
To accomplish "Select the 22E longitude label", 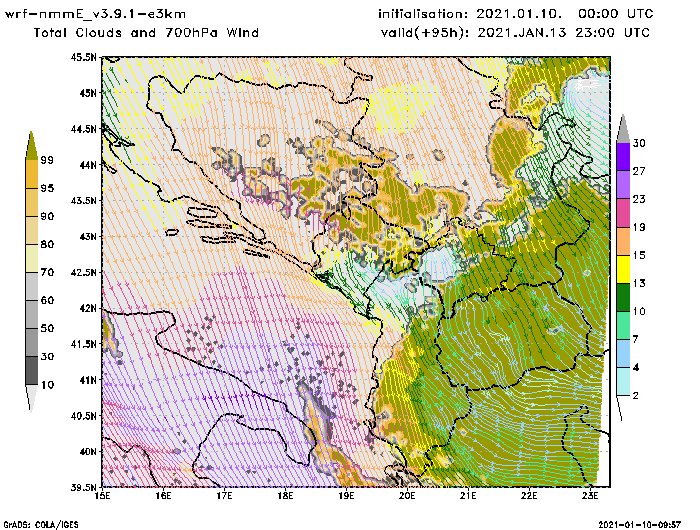I will 529,496.
